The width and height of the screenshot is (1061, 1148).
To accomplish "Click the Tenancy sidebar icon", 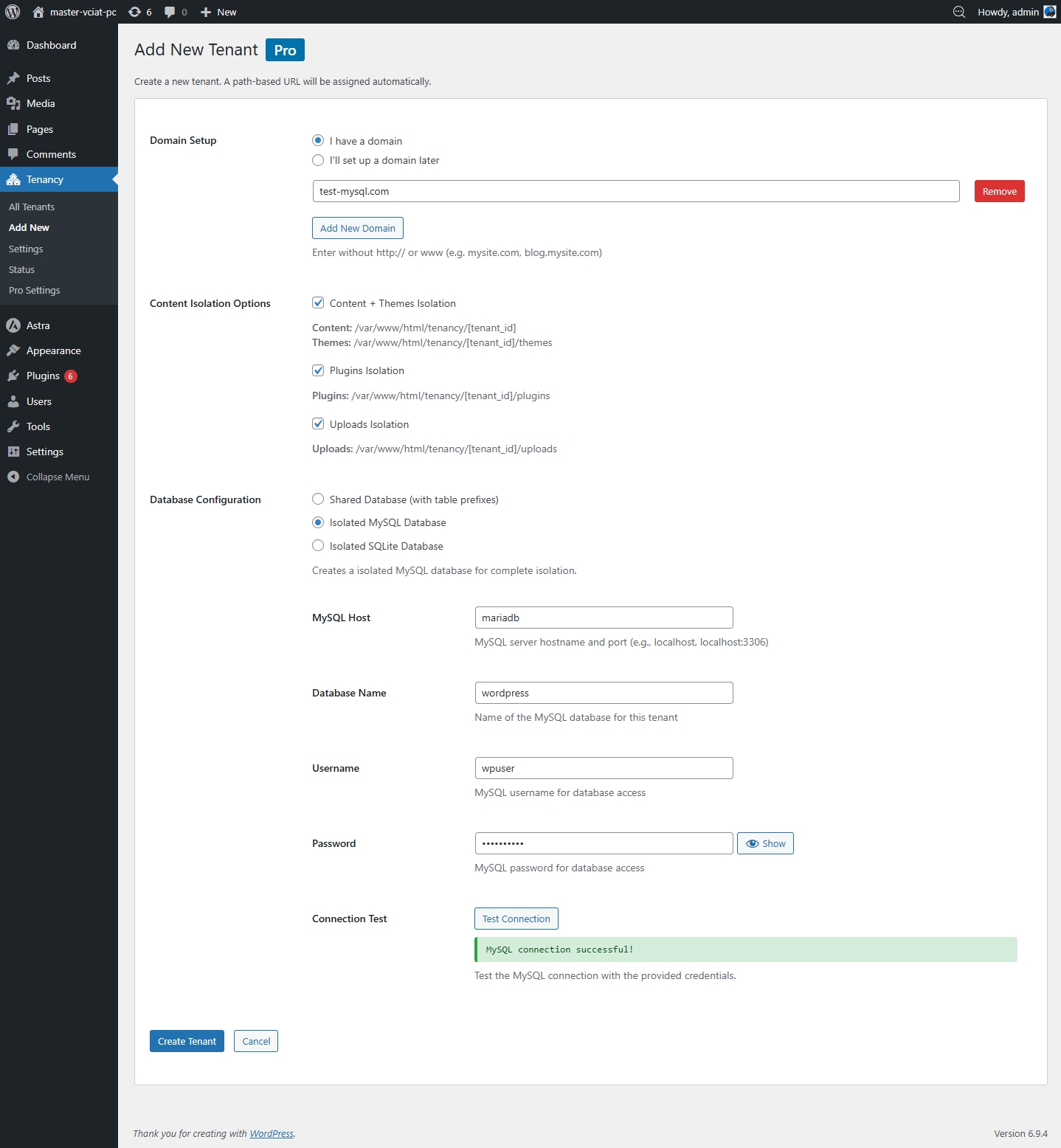I will click(14, 179).
